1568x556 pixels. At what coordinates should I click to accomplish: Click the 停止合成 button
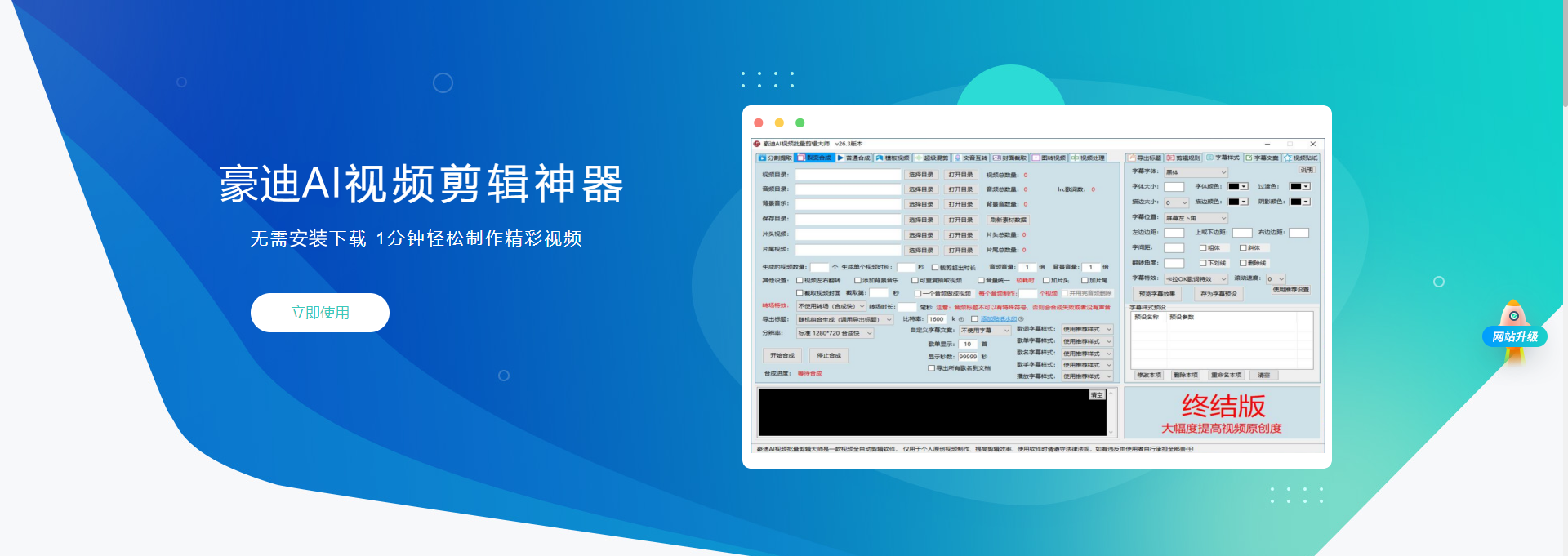pos(829,355)
